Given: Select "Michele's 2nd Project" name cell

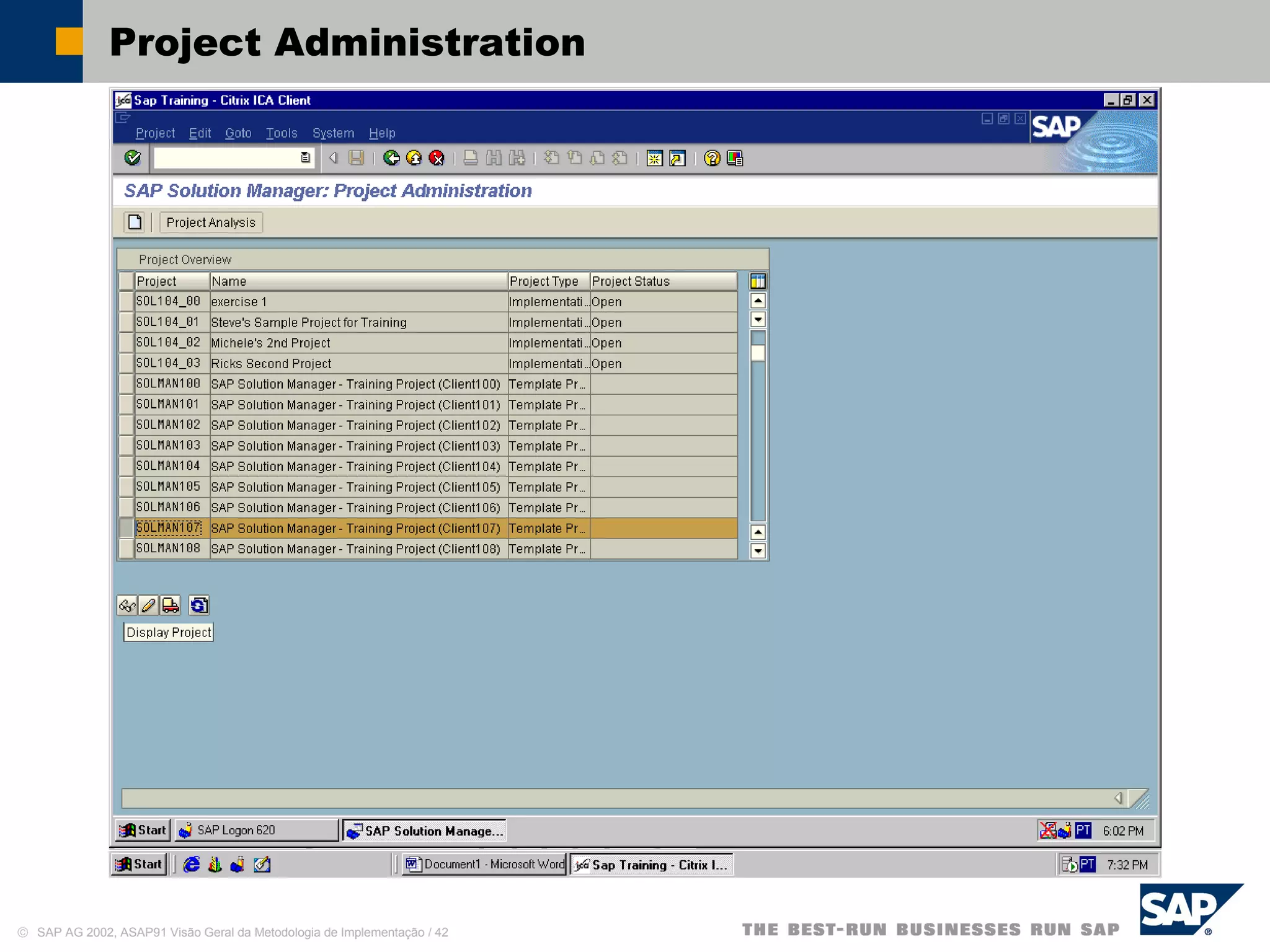Looking at the screenshot, I should click(358, 343).
